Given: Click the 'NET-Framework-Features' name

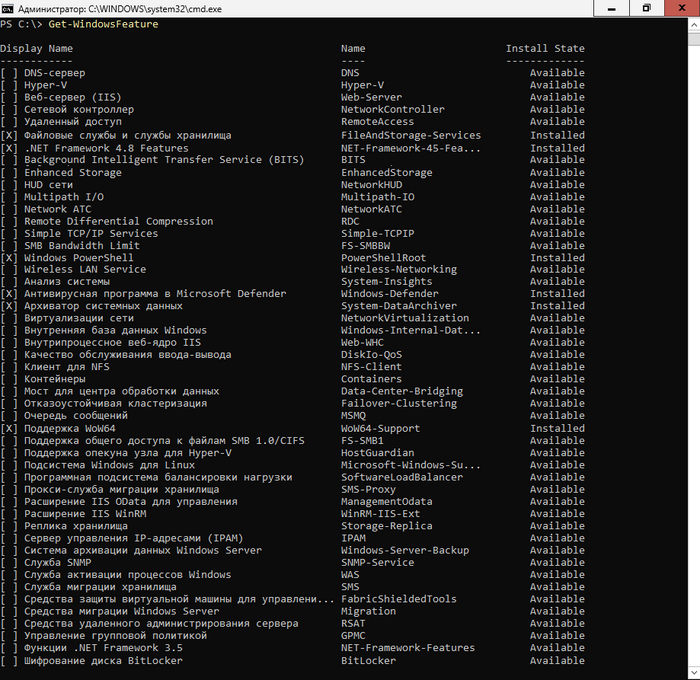Looking at the screenshot, I should [x=408, y=648].
